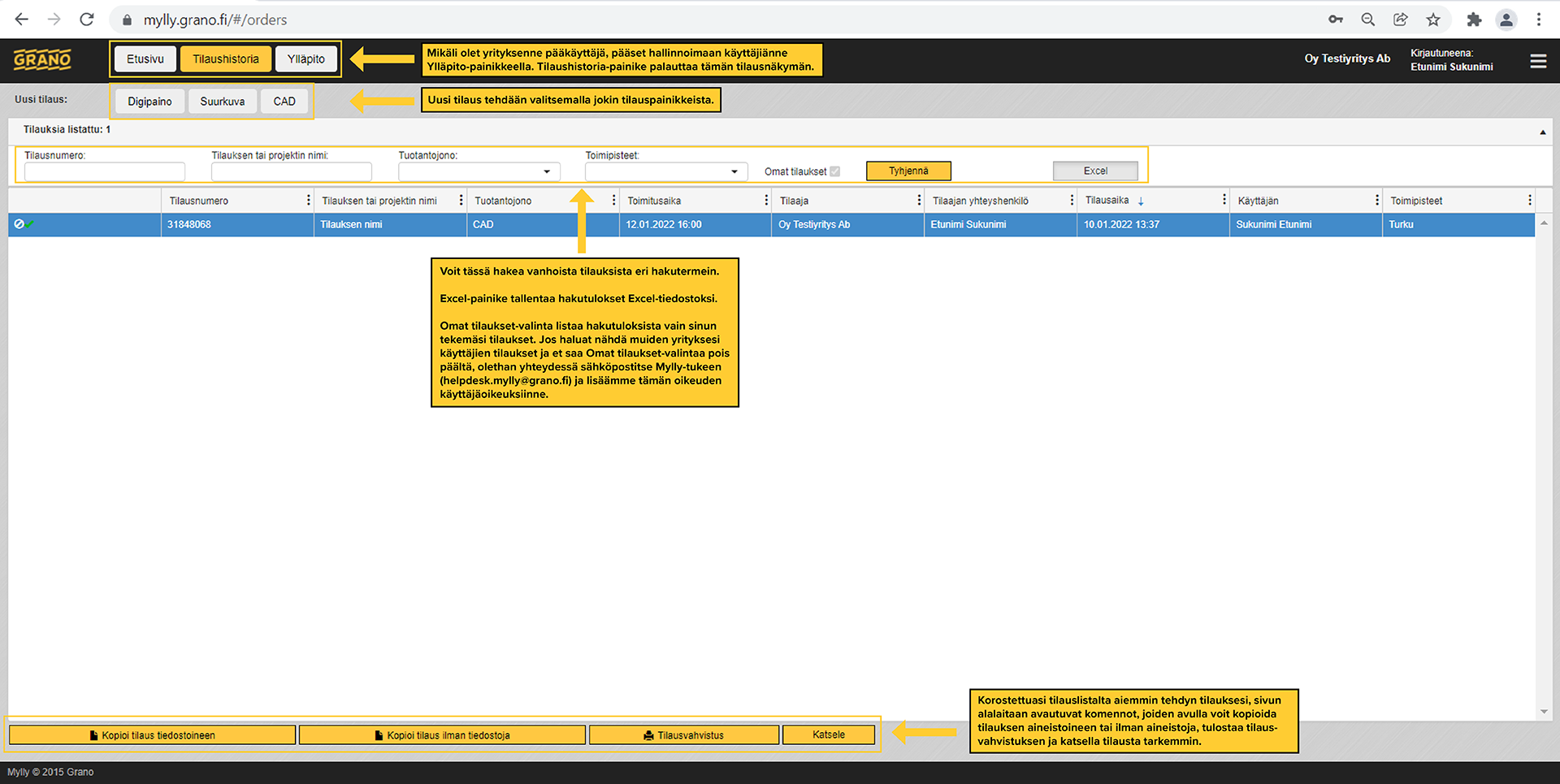Image resolution: width=1560 pixels, height=784 pixels.
Task: Open Toimitusaika column menu dots
Action: [766, 201]
